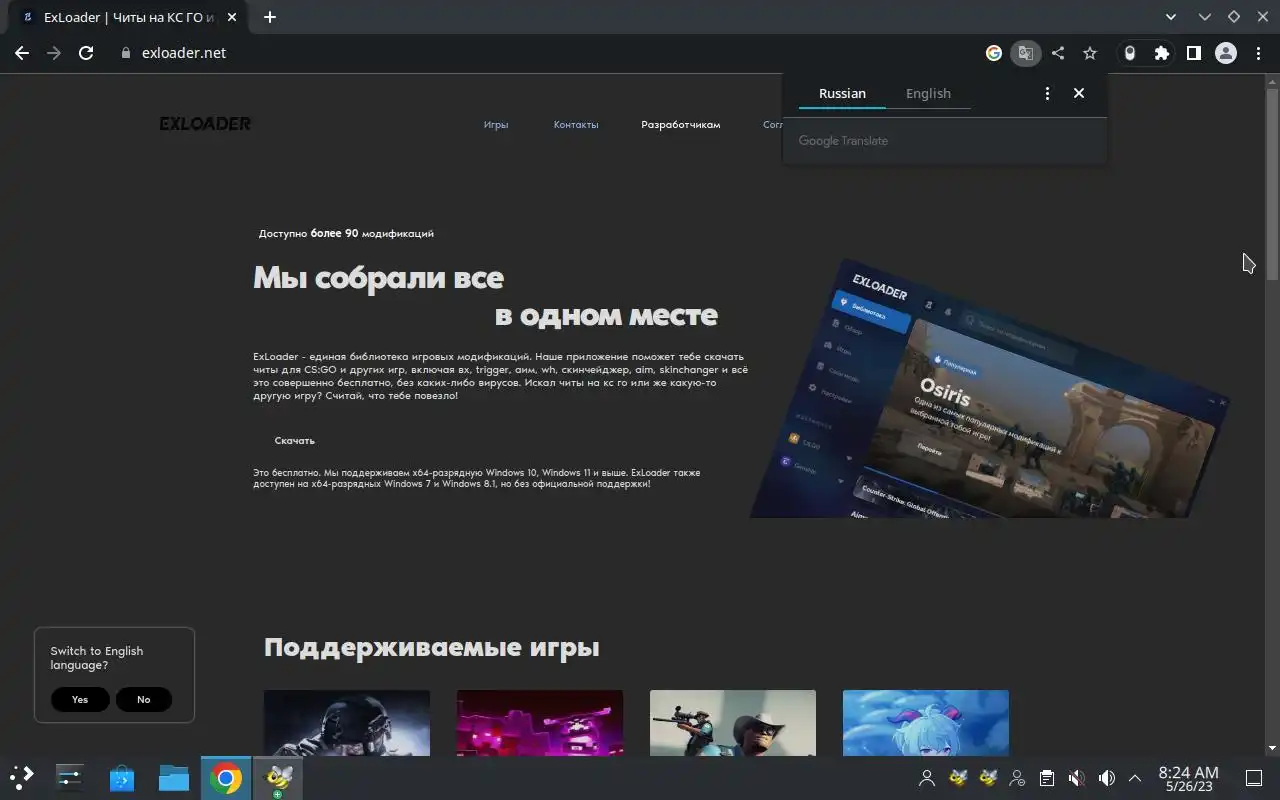The image size is (1280, 800).
Task: Reload the exloader.net page
Action: pos(86,53)
